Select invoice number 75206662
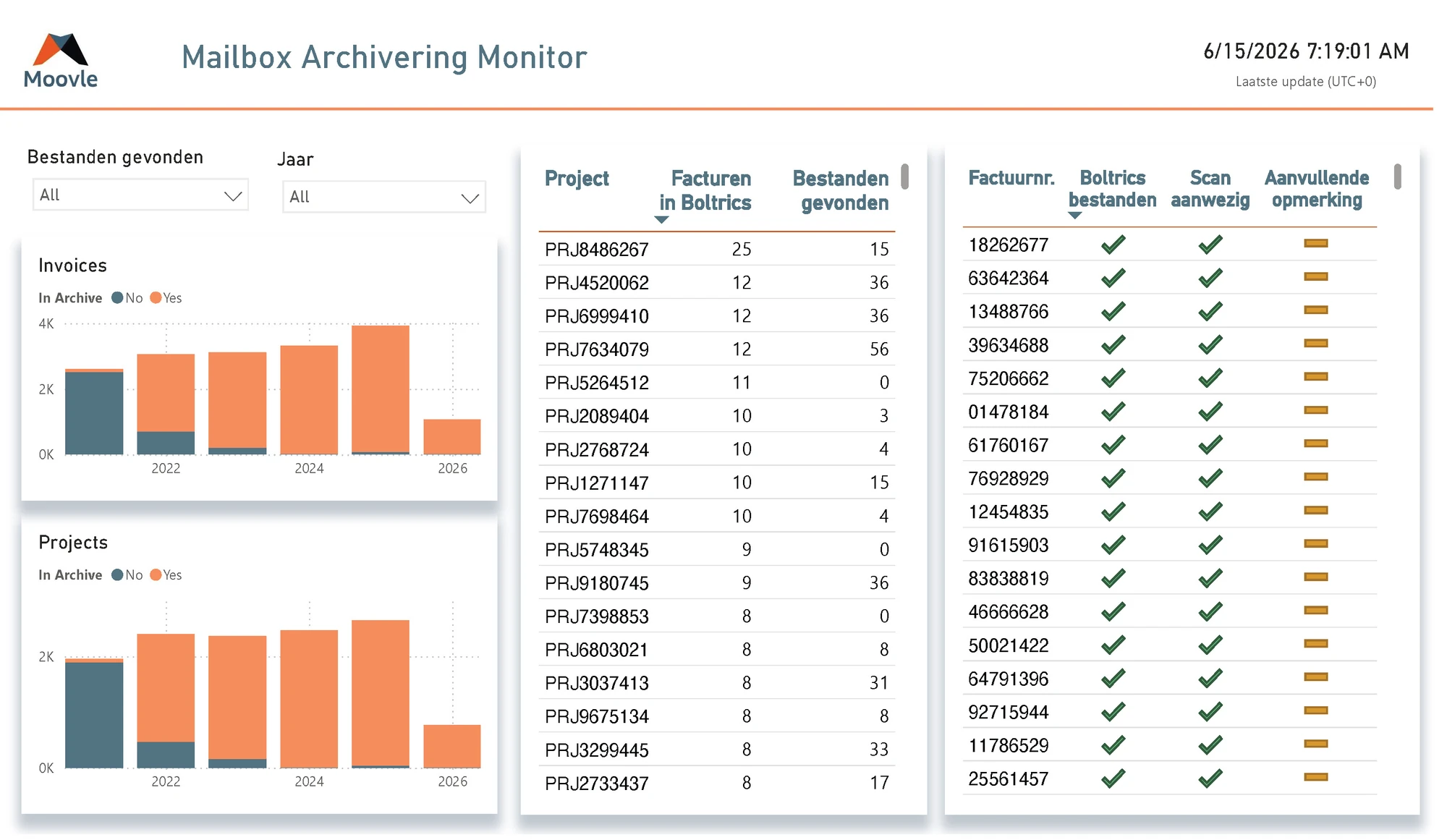Screen dimensions: 1447x840 click(1009, 378)
